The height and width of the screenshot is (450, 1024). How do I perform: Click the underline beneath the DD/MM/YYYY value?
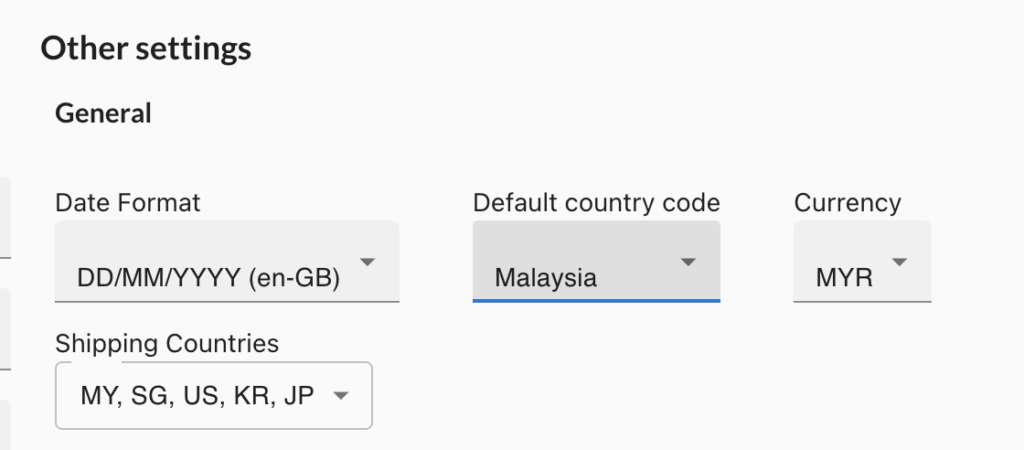tap(227, 300)
